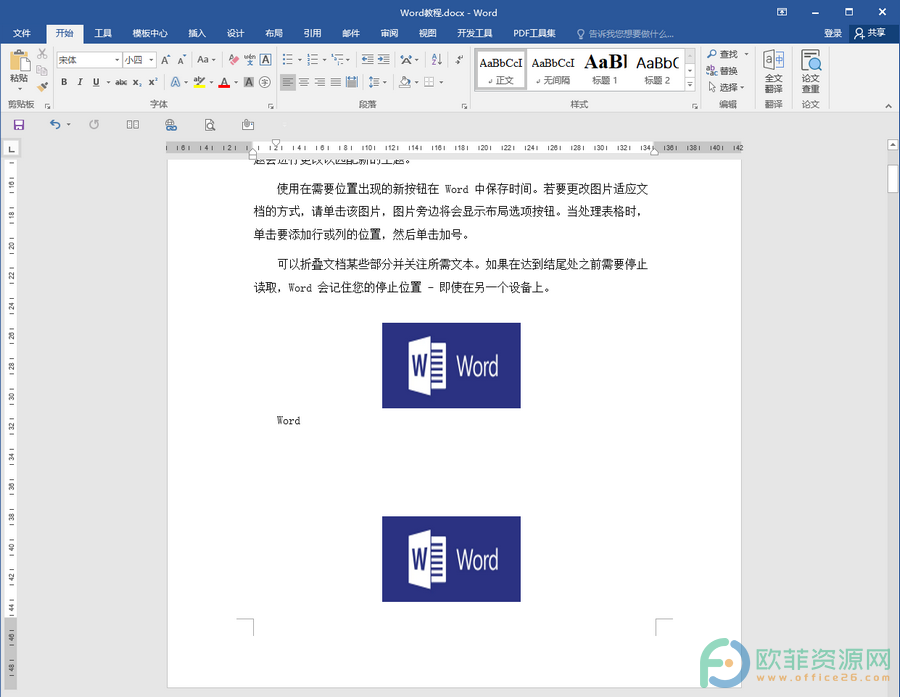Sort text with the A-Z sort icon
Screen dimensions: 900x697
(x=436, y=60)
